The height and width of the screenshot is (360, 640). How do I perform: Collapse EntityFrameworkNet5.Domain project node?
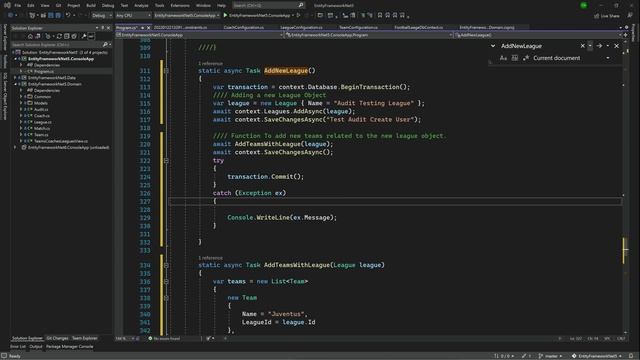(x=16, y=84)
